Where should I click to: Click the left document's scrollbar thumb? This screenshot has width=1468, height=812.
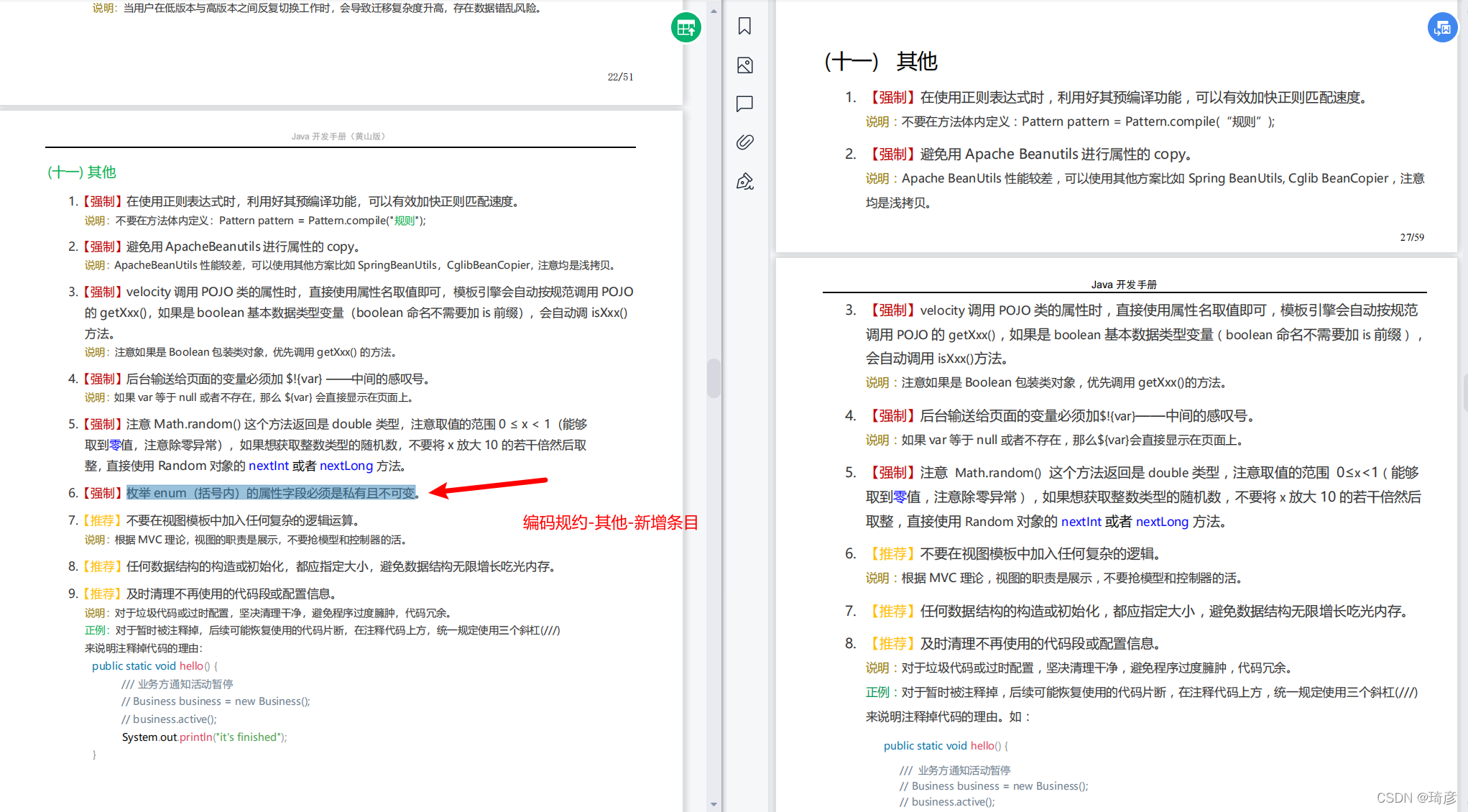713,377
